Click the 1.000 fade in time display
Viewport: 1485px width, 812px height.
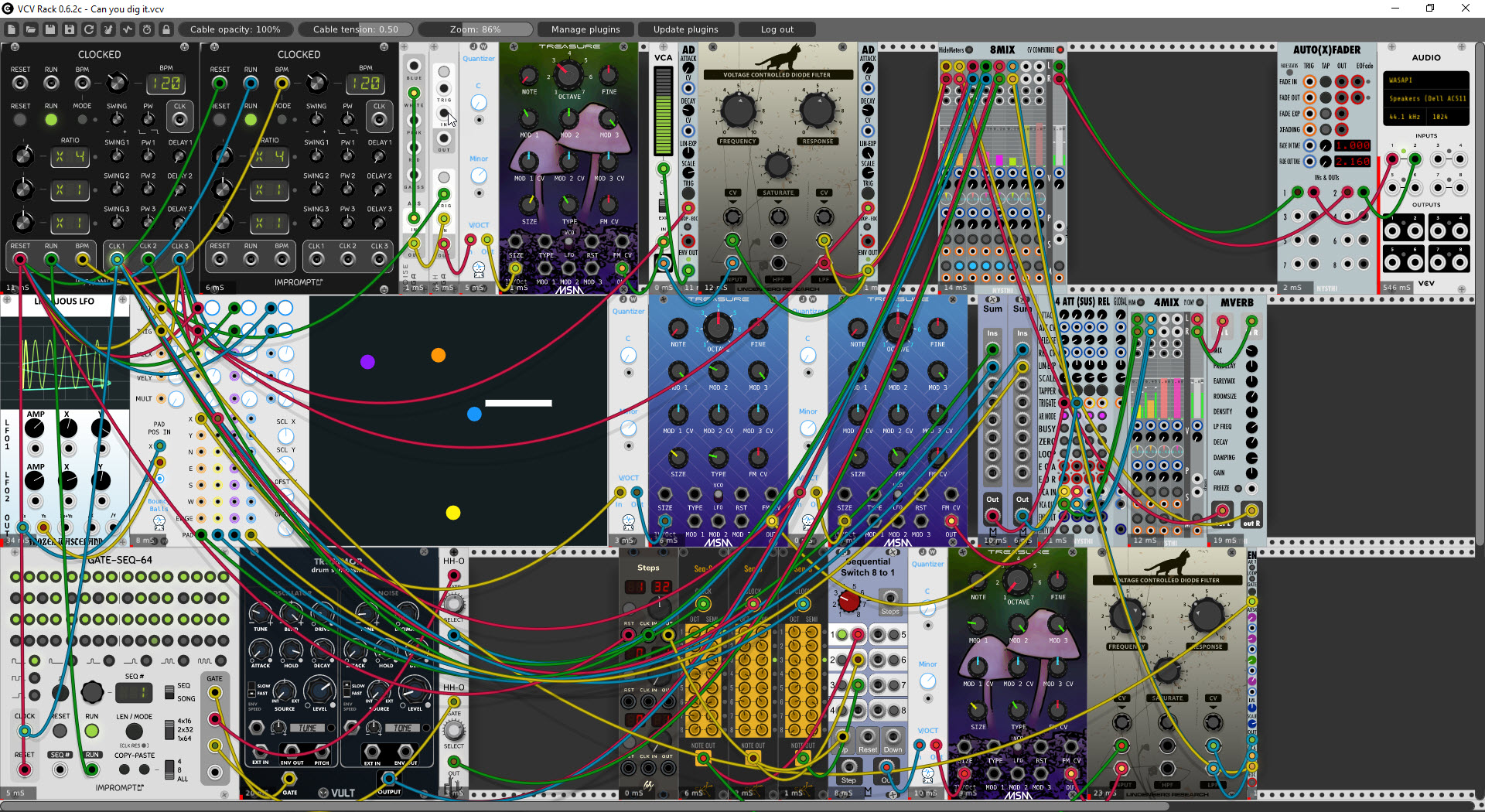(1353, 145)
